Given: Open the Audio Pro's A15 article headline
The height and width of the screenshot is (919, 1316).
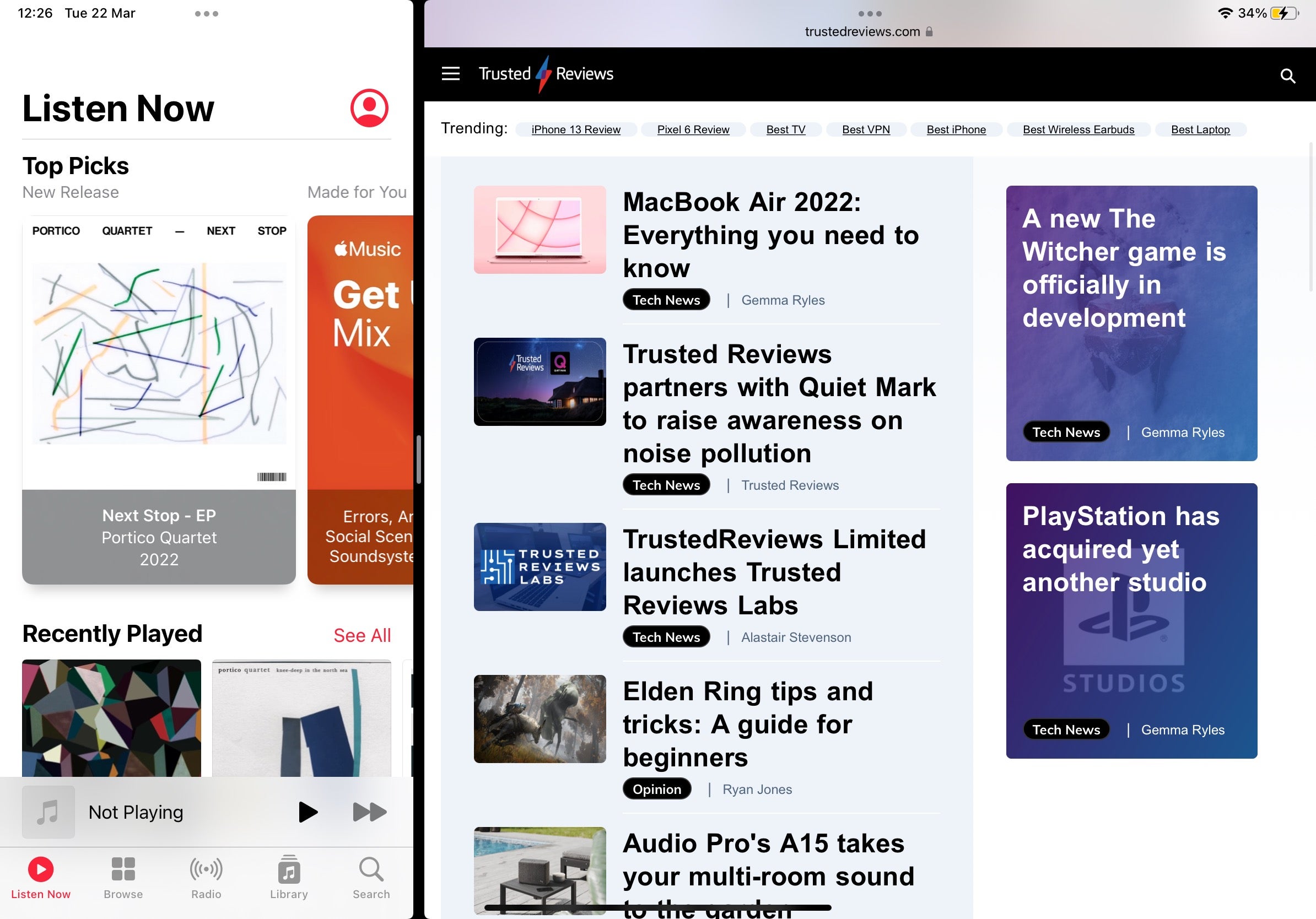Looking at the screenshot, I should [768, 875].
